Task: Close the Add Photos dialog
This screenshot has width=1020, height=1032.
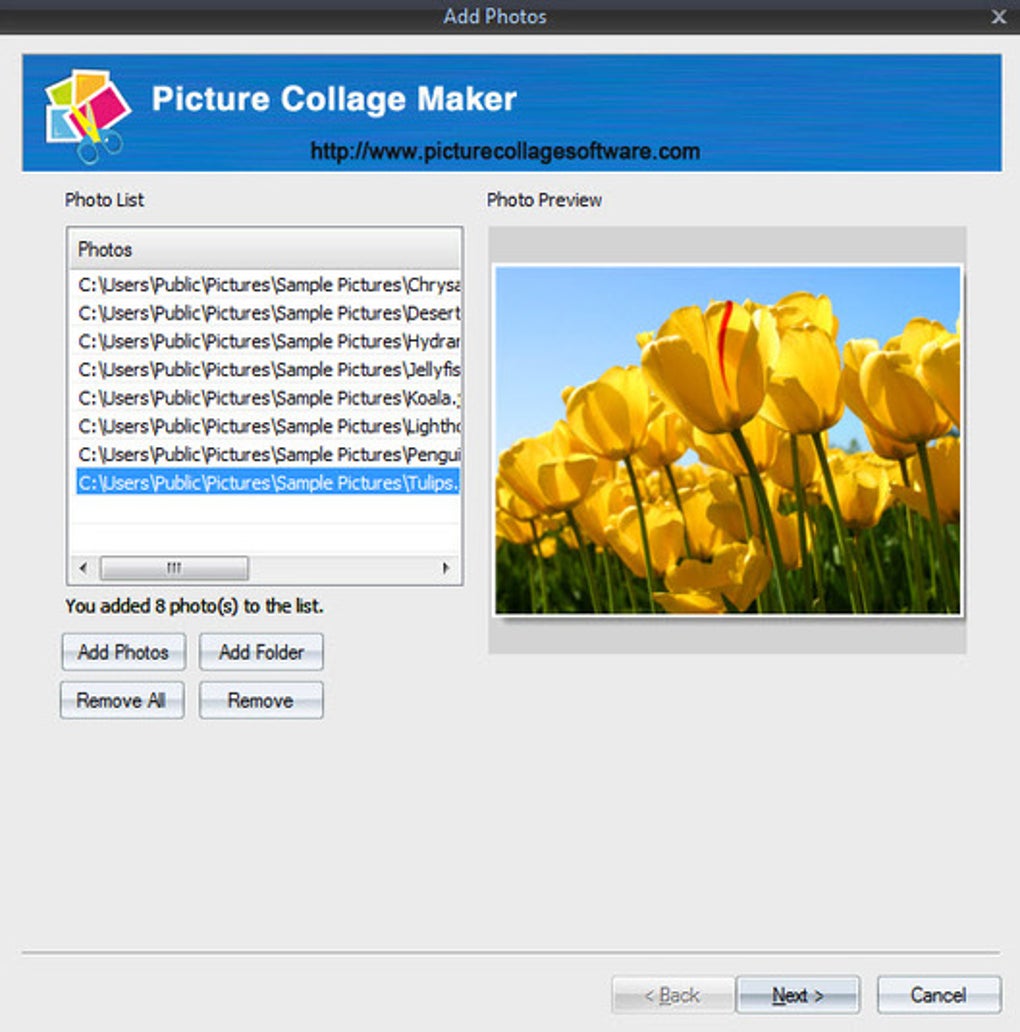Action: pos(998,17)
